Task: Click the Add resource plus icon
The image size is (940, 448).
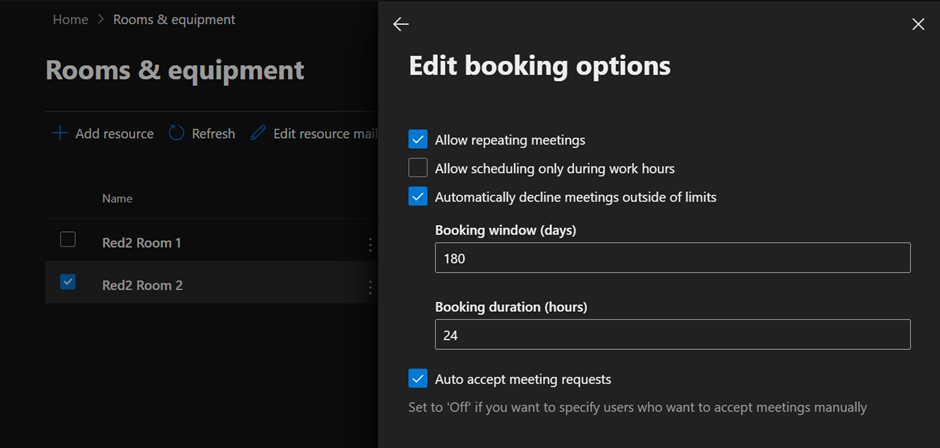Action: 60,133
